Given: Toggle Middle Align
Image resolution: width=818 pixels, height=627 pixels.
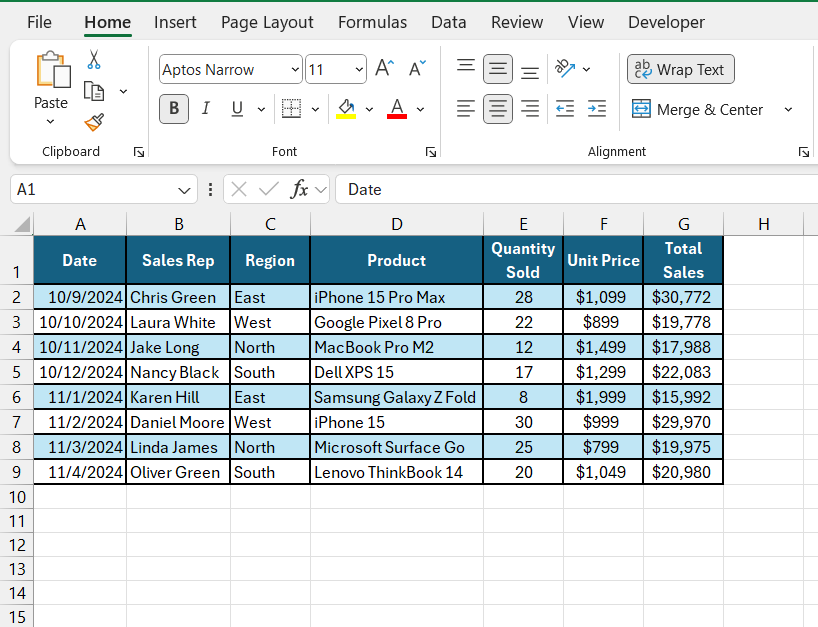Looking at the screenshot, I should pyautogui.click(x=498, y=69).
